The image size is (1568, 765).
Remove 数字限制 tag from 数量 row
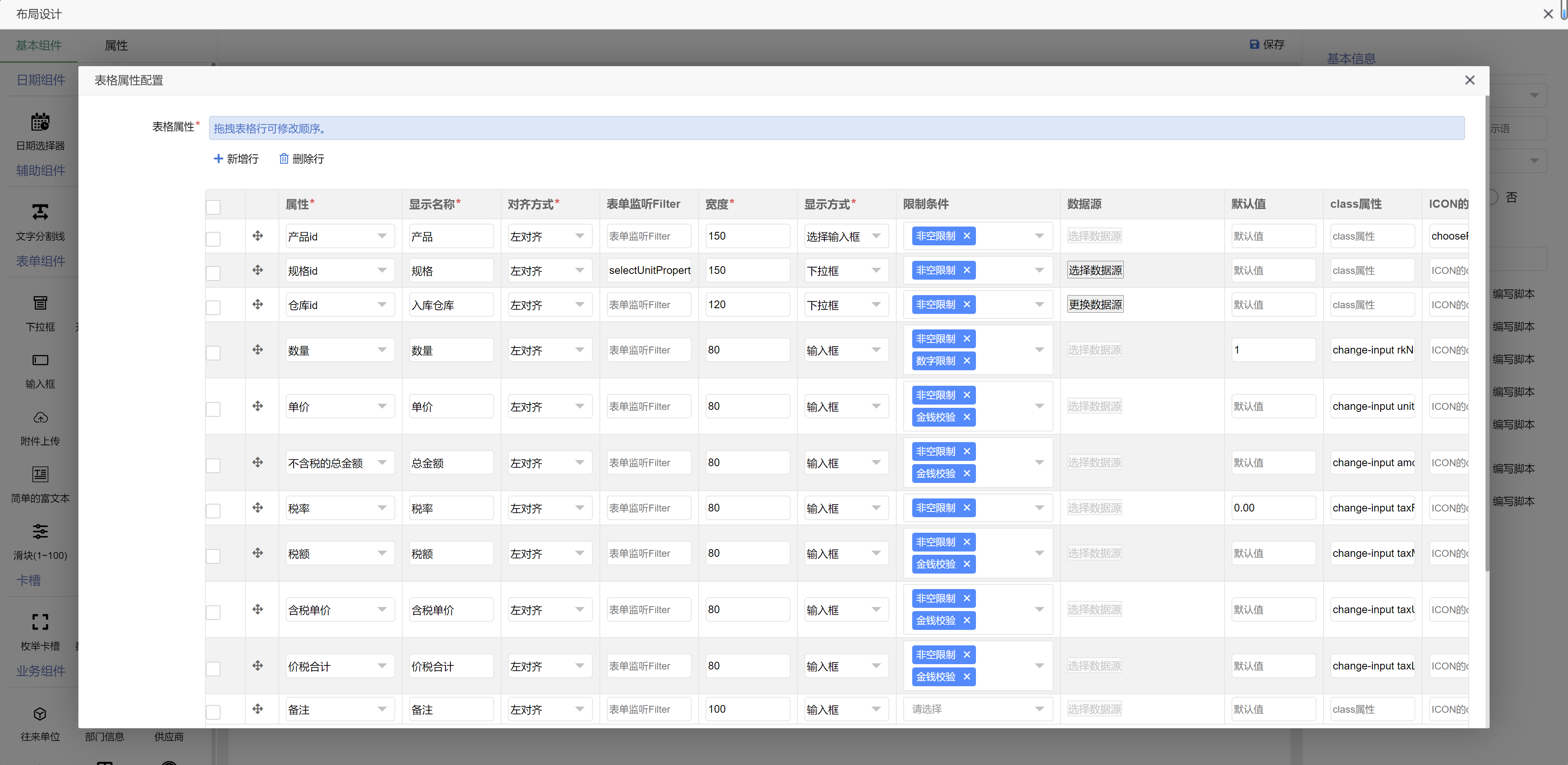point(967,361)
